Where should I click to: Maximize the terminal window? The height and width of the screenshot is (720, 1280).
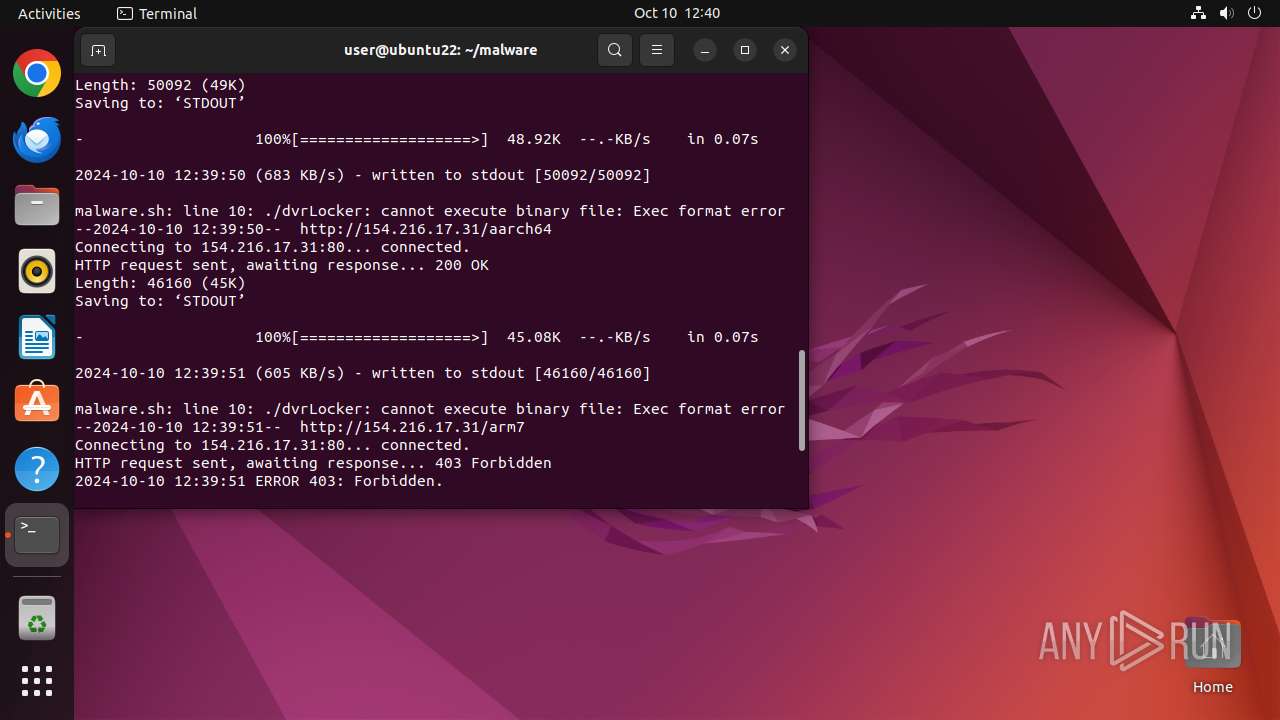pos(745,50)
